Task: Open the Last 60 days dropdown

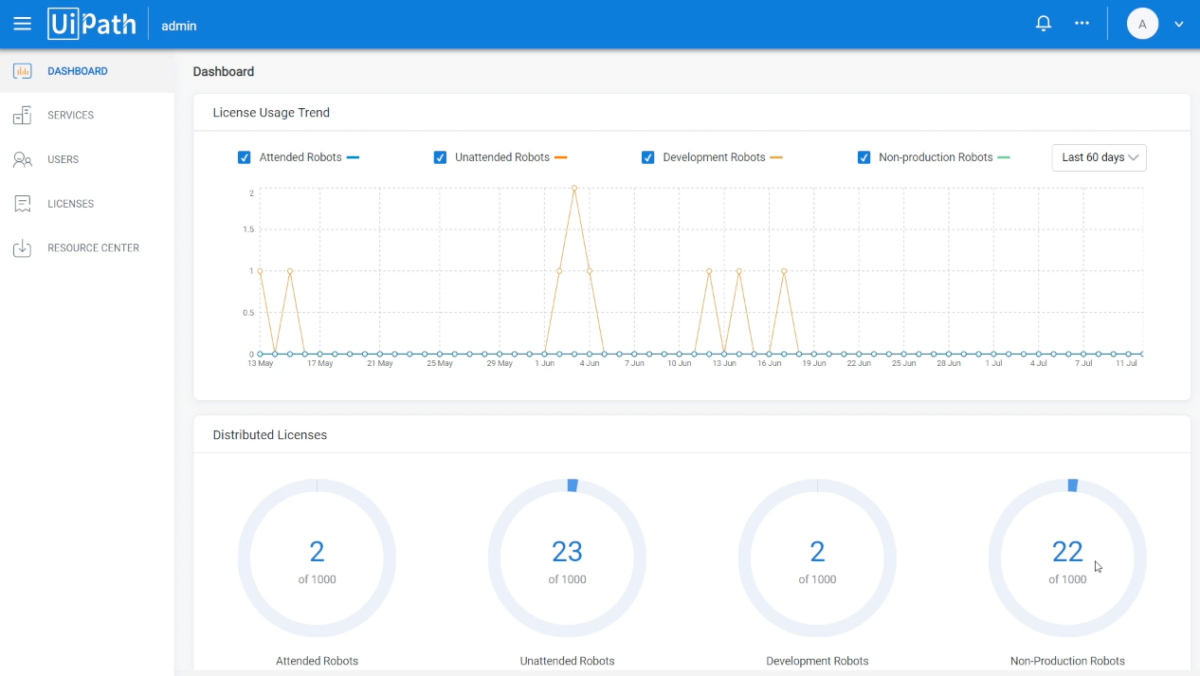Action: click(x=1098, y=157)
